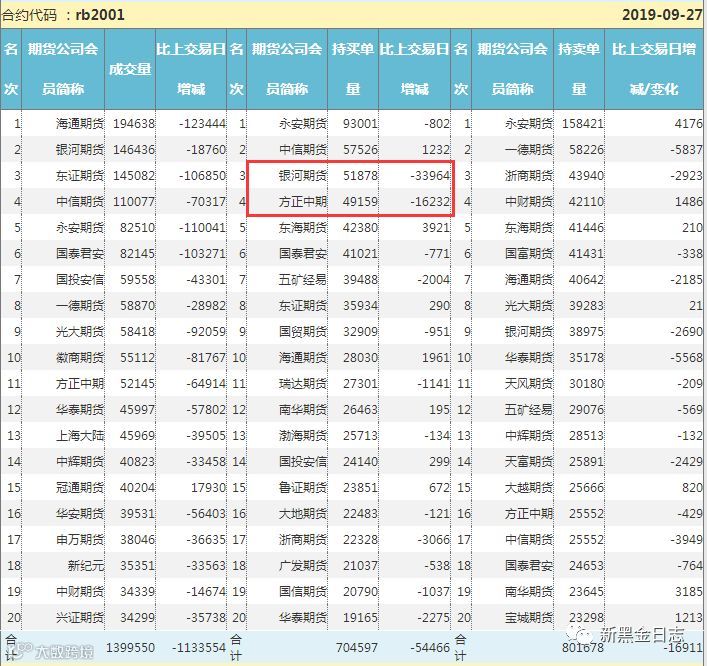Image resolution: width=707 pixels, height=666 pixels.
Task: Select 永安期货 long position 93001
Action: tap(303, 124)
